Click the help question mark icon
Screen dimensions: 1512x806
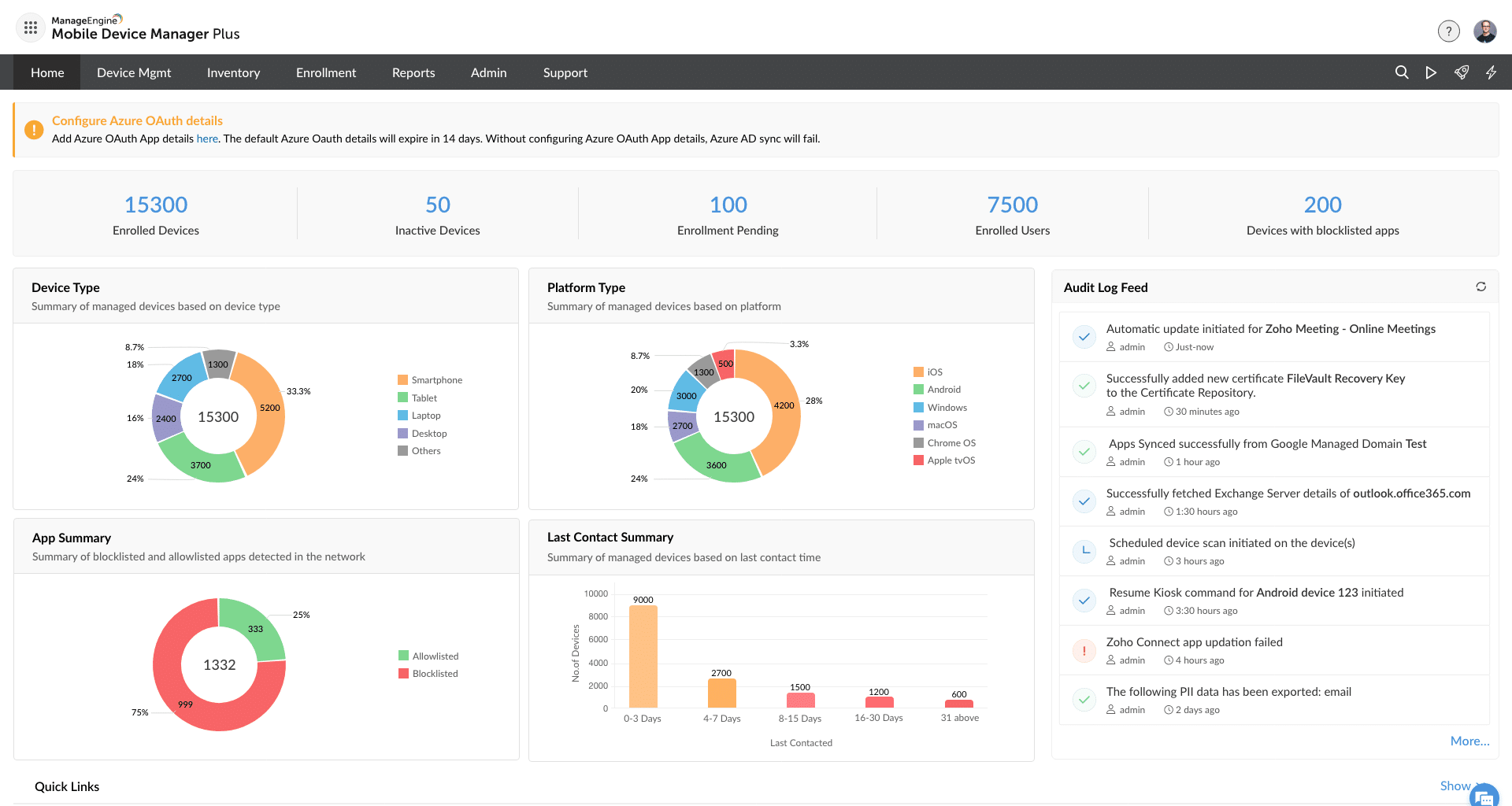point(1448,31)
